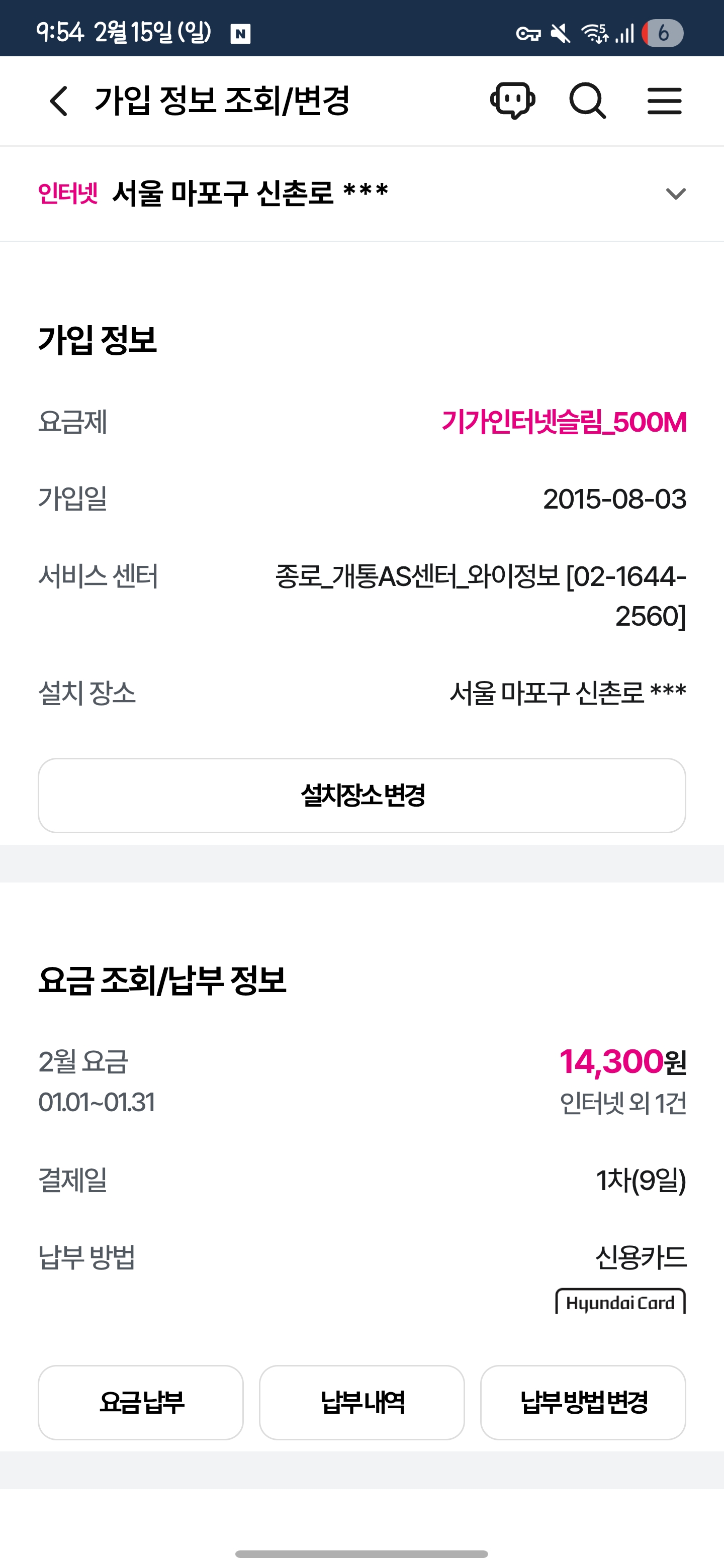This screenshot has height=1568, width=724.
Task: Tap the VPN key status icon
Action: click(528, 34)
